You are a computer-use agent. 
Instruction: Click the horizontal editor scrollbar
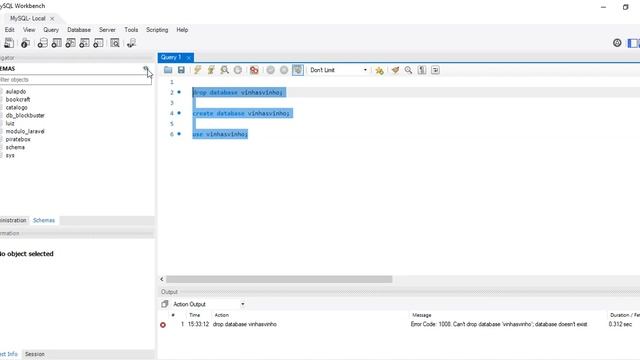279,279
